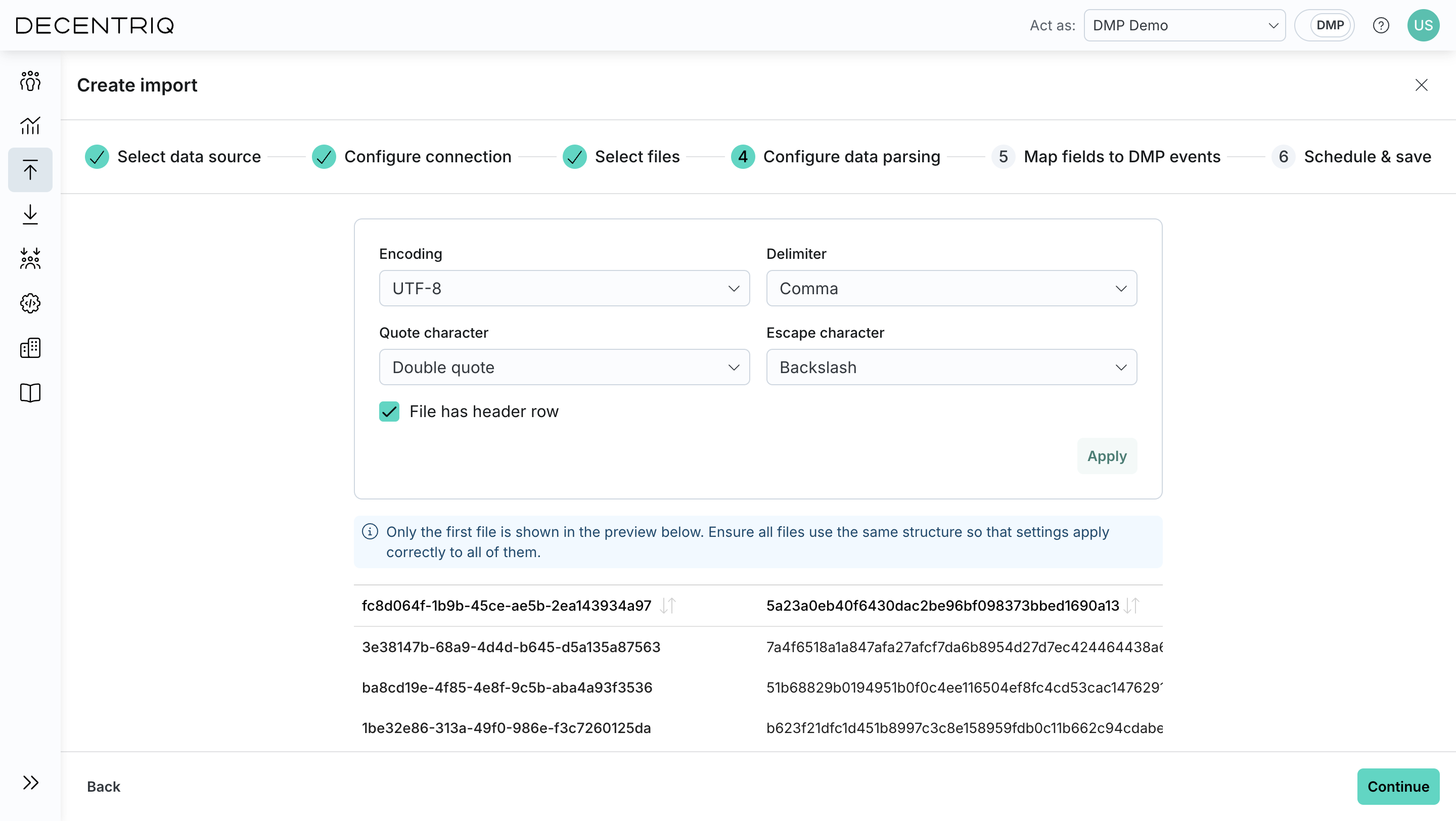
Task: Click the 5a23a0eb40f6430 column header text
Action: point(942,606)
